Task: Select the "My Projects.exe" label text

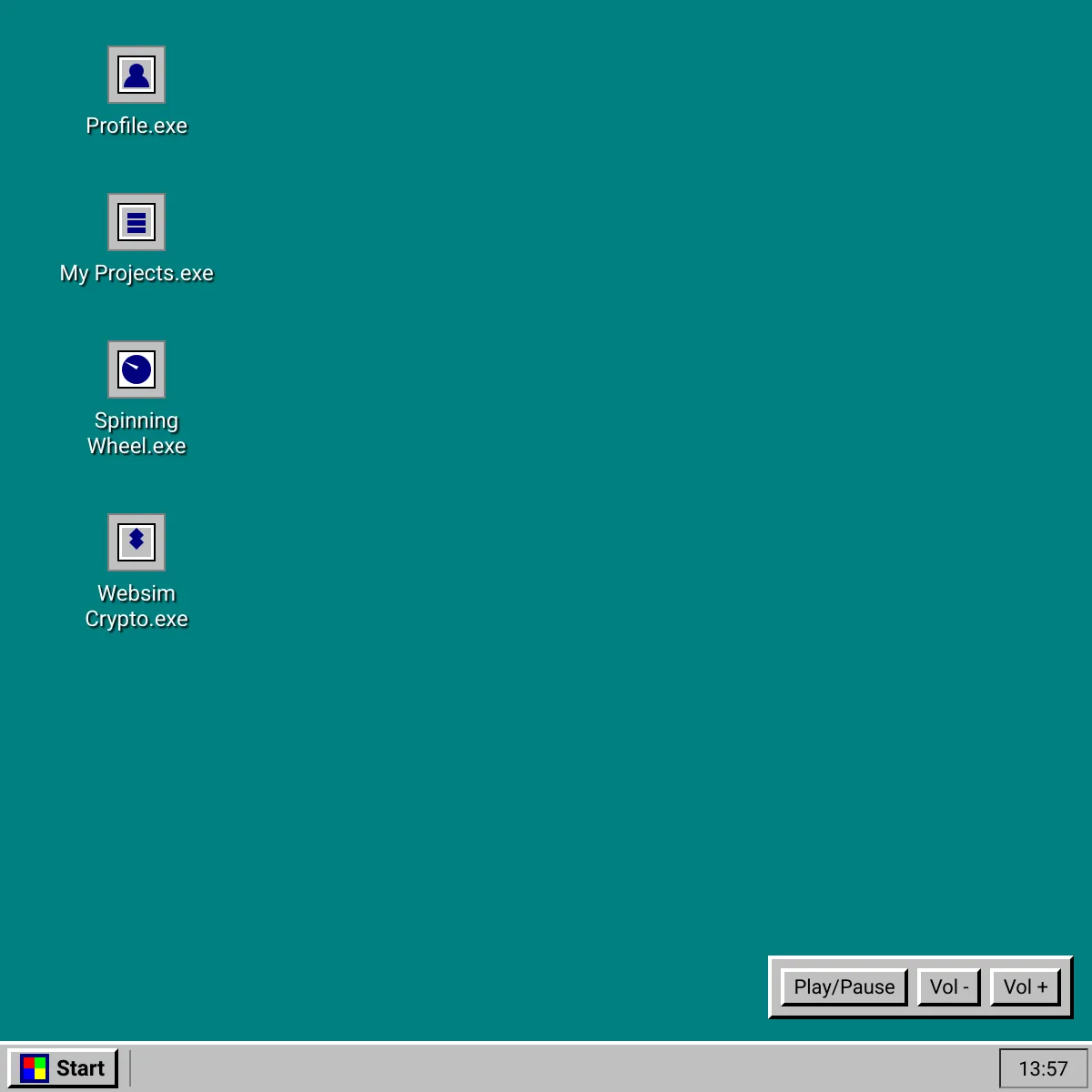Action: (136, 273)
